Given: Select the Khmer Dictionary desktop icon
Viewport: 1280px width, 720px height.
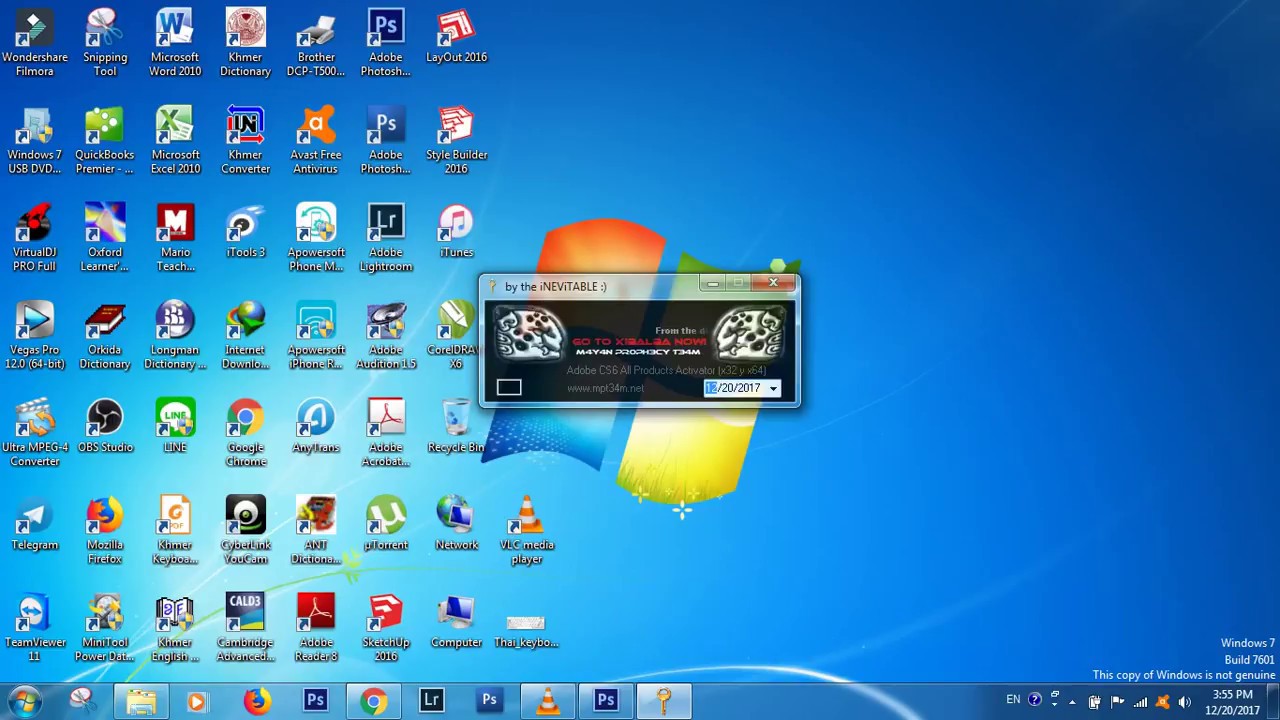Looking at the screenshot, I should 245,43.
